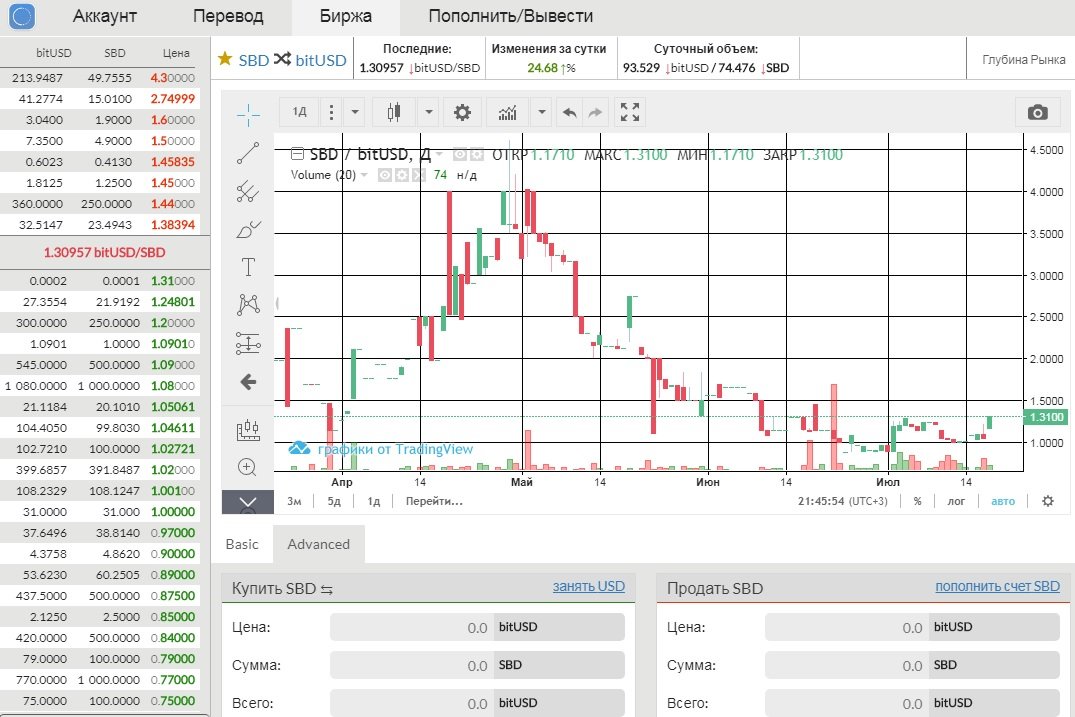Click the app logo icon
This screenshot has width=1075, height=717.
pos(22,16)
